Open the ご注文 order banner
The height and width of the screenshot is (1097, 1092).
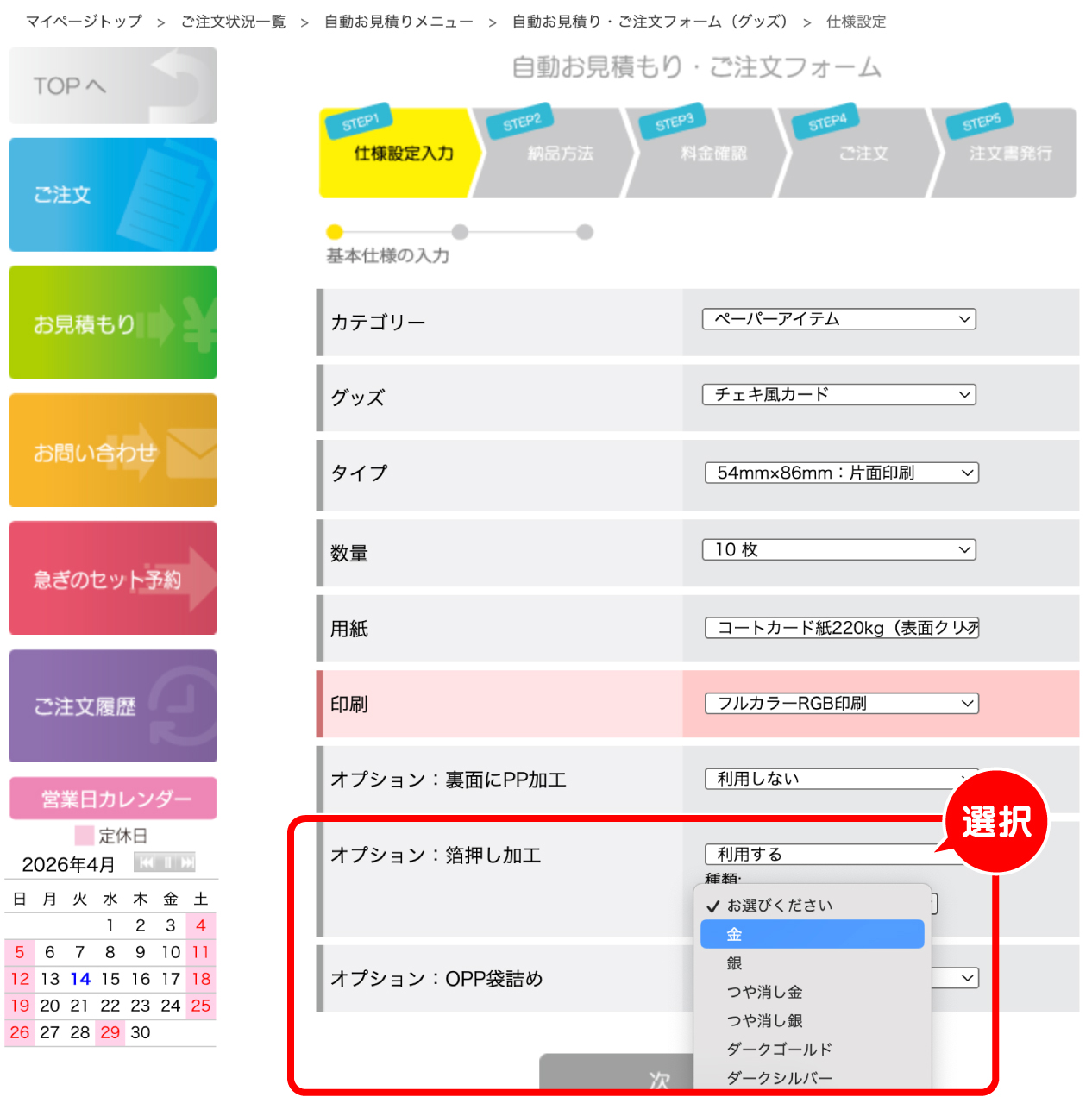[x=113, y=195]
